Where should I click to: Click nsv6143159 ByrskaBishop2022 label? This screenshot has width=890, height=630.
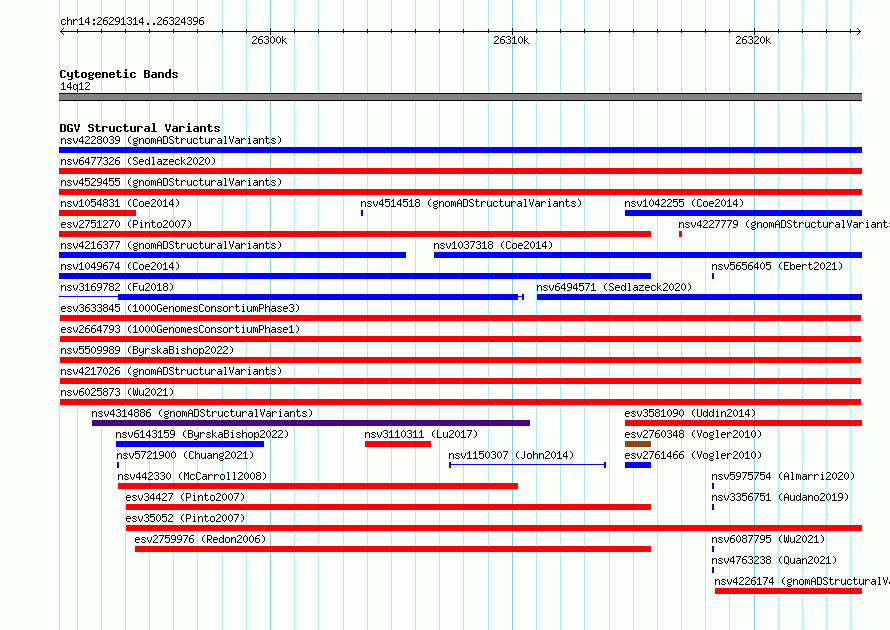(x=202, y=434)
